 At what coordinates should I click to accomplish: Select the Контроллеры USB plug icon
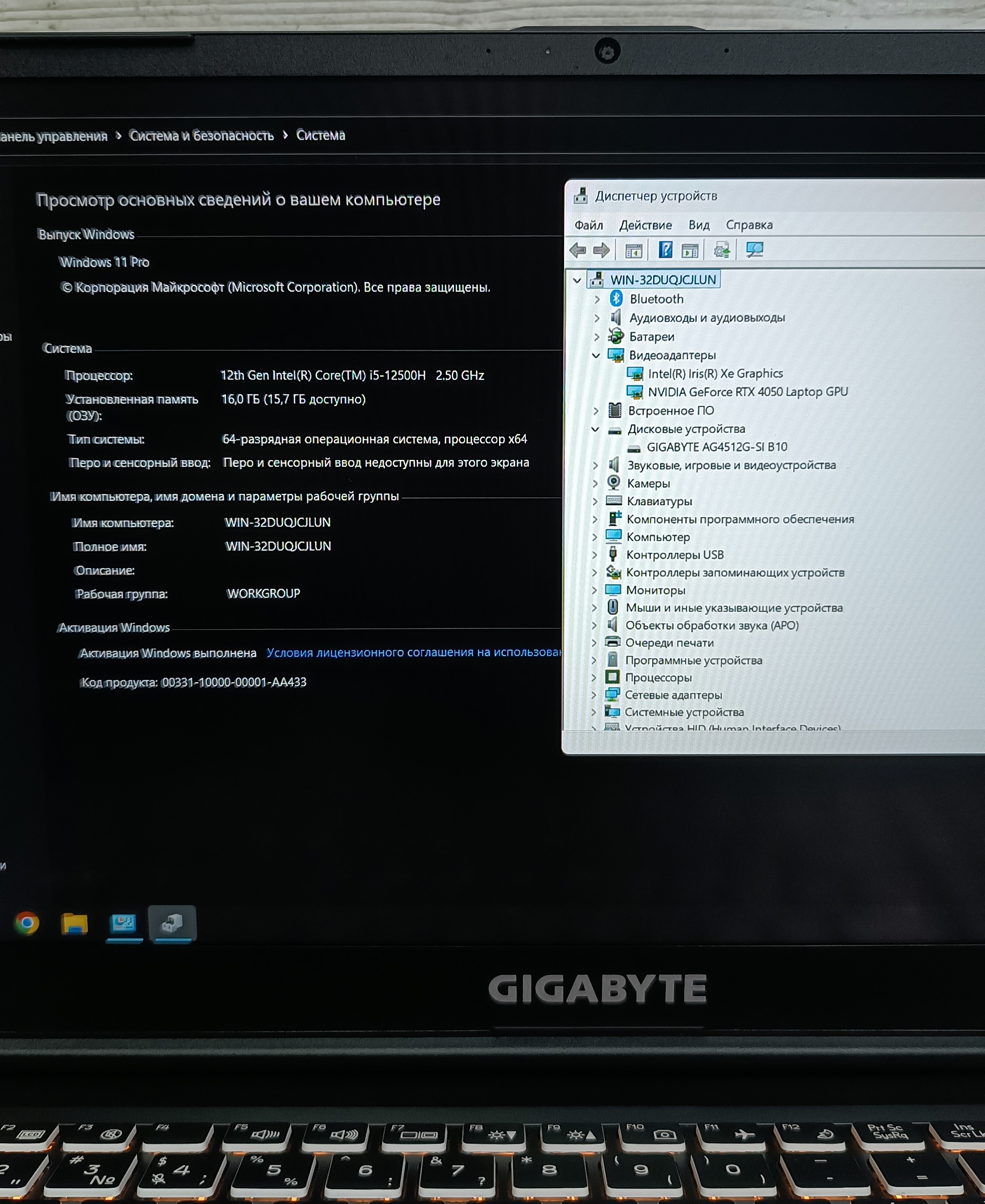tap(613, 554)
